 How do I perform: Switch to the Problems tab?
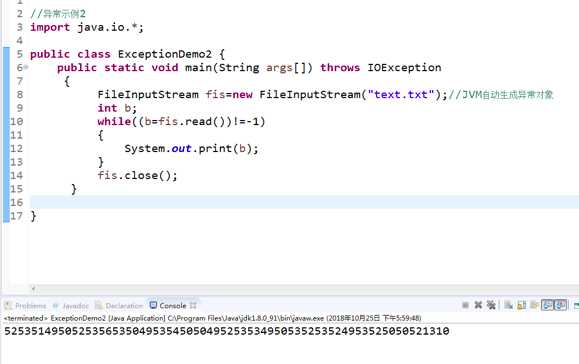(26, 306)
